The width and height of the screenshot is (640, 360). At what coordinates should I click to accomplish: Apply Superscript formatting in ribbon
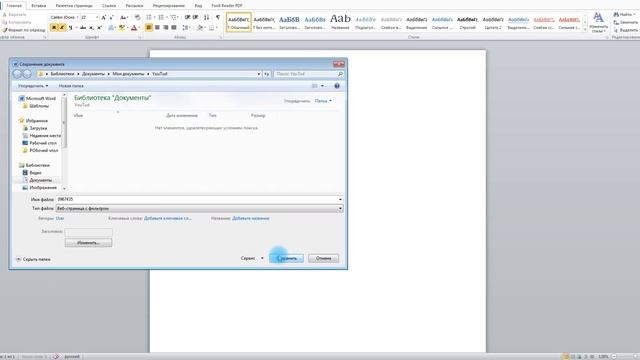99,27
